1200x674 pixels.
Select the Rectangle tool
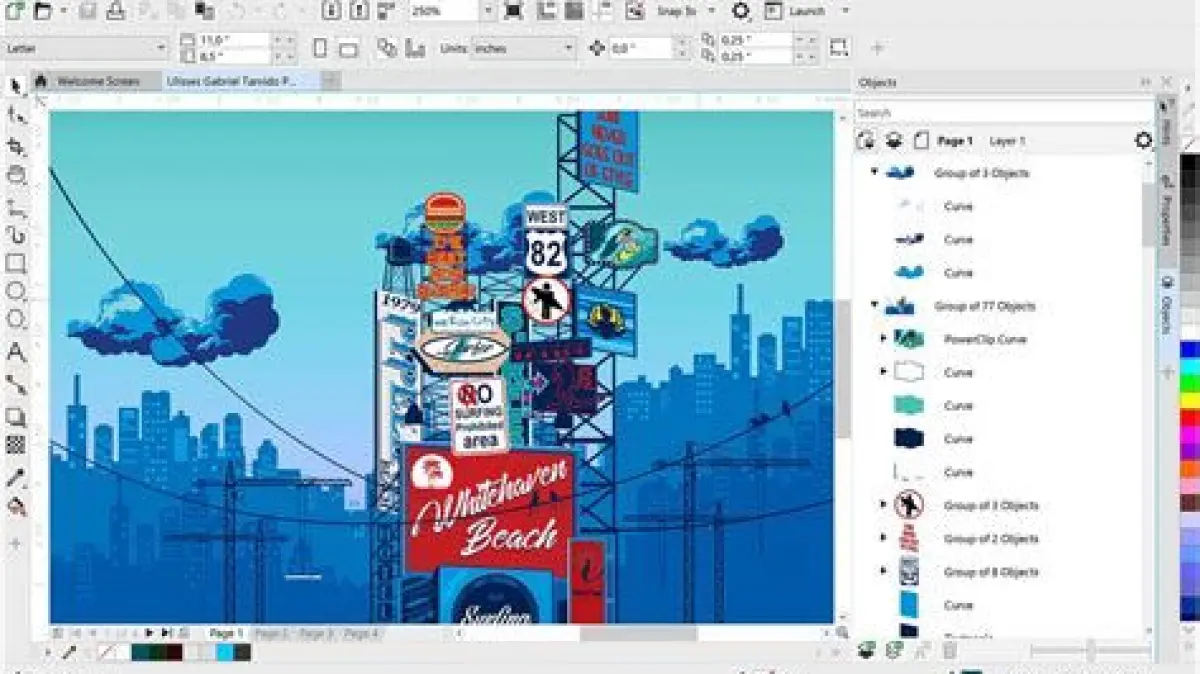15,264
